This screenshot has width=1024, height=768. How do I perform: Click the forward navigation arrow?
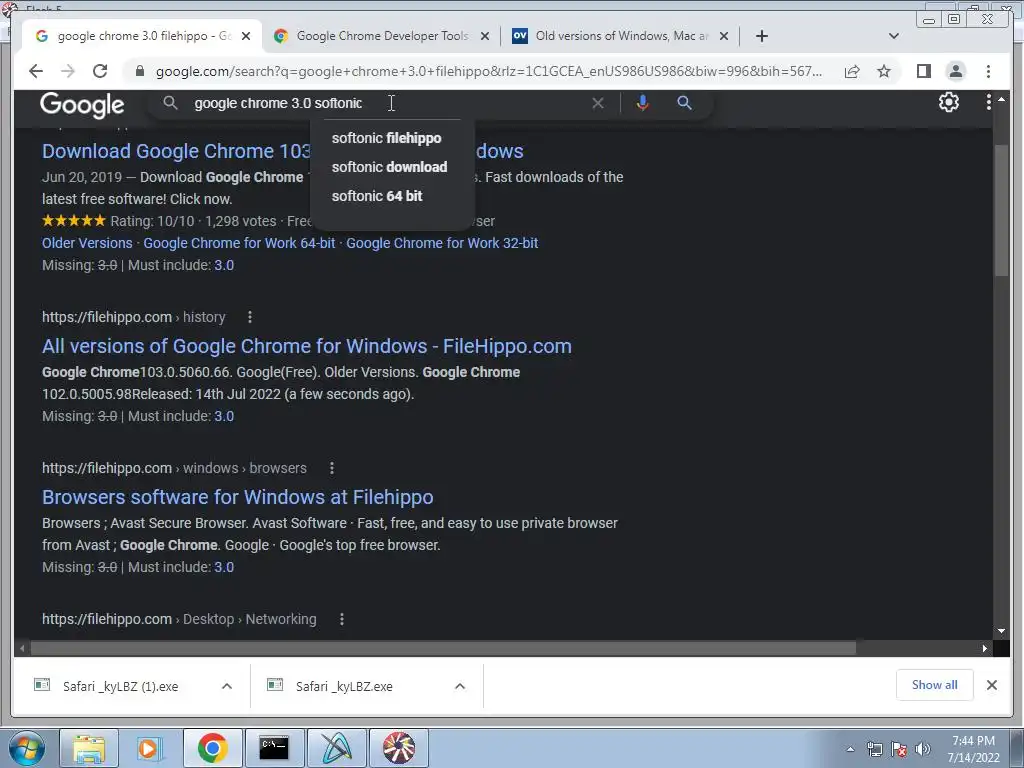(x=68, y=71)
